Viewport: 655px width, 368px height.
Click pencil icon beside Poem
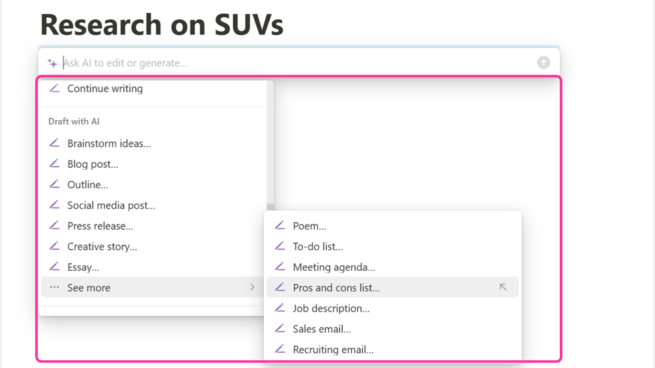[x=280, y=226]
